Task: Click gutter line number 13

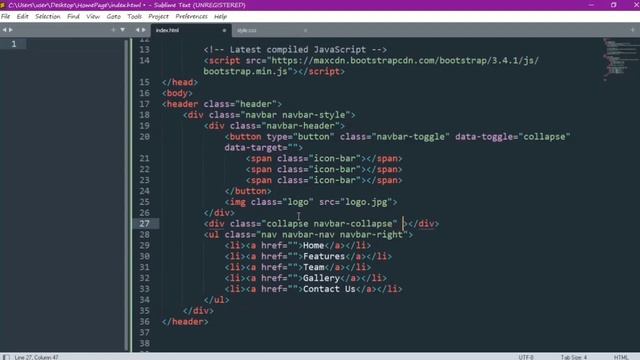Action: [144, 49]
